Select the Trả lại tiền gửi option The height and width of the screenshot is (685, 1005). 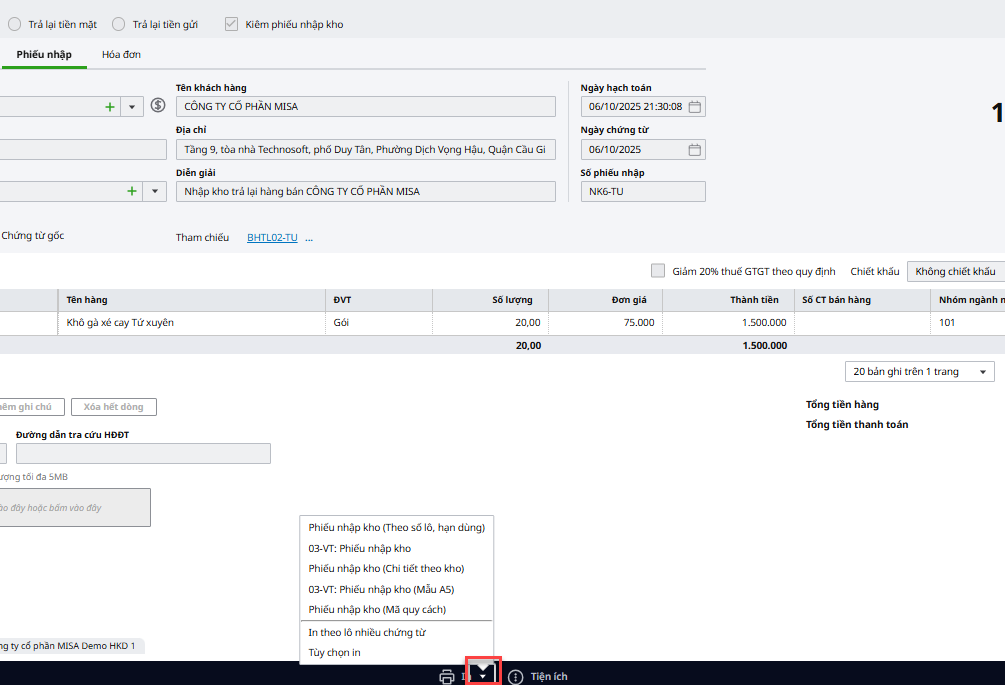[119, 24]
